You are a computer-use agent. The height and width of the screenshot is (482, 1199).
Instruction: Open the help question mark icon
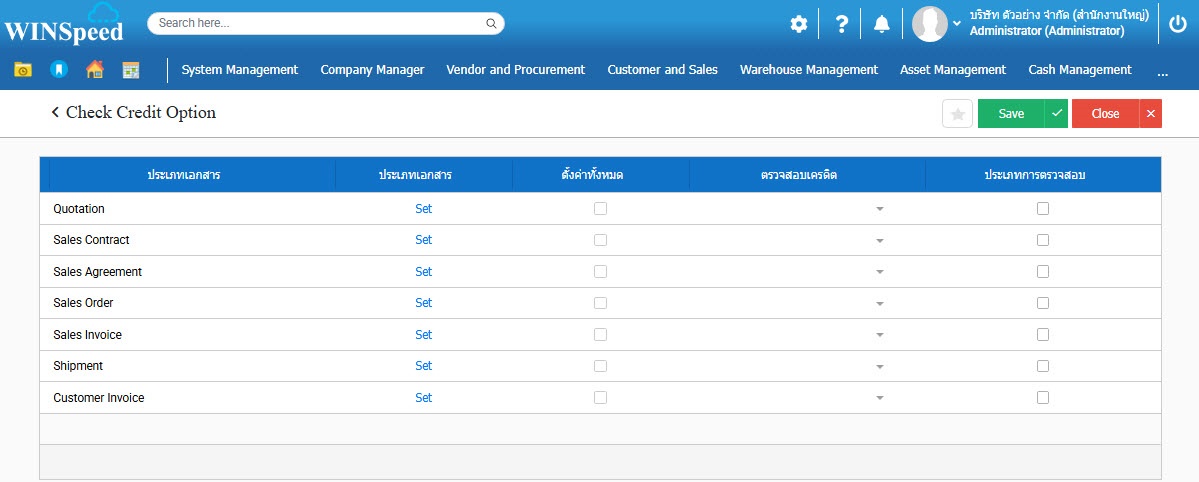point(841,24)
